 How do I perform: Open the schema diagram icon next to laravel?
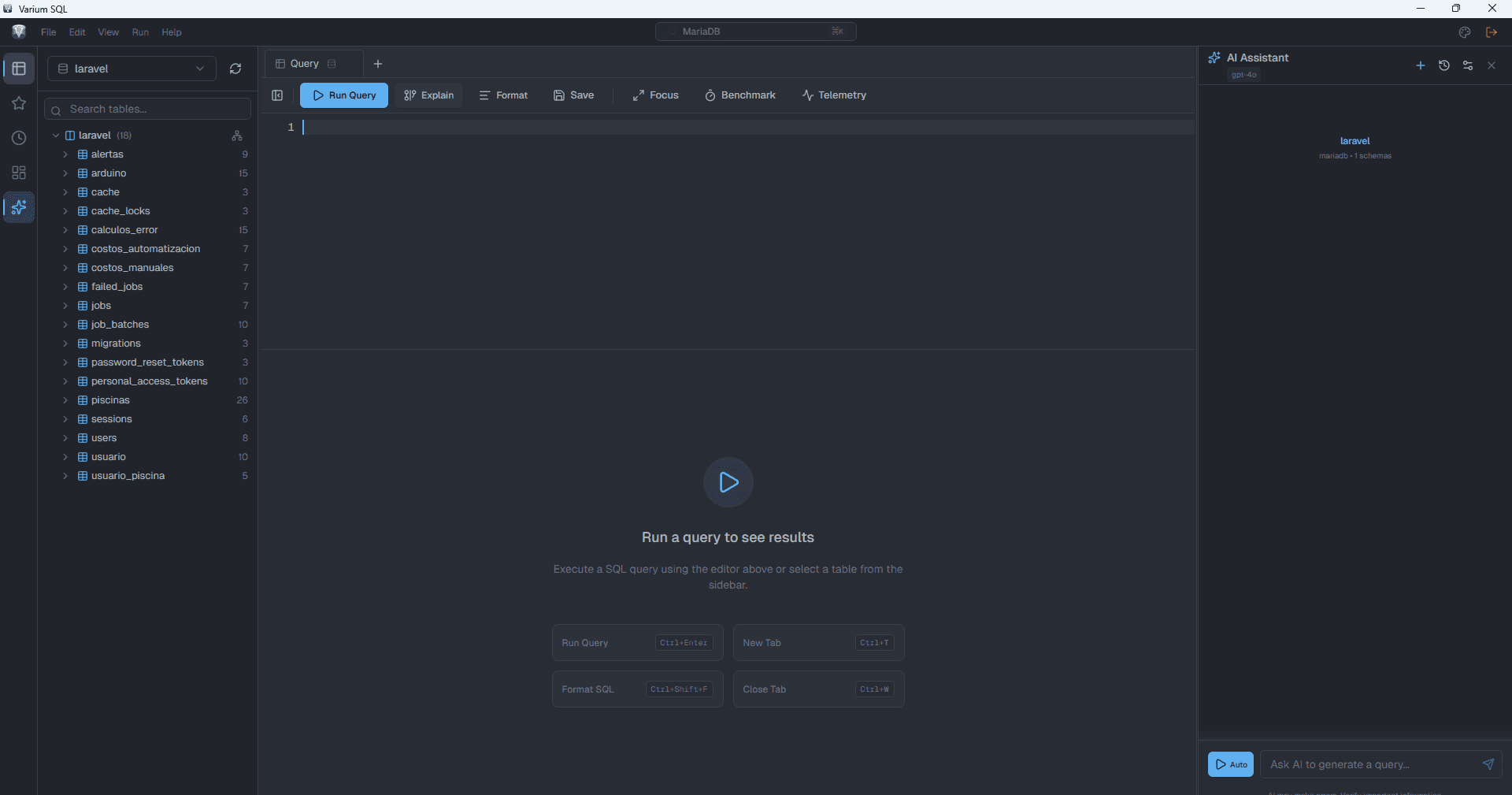coord(237,136)
